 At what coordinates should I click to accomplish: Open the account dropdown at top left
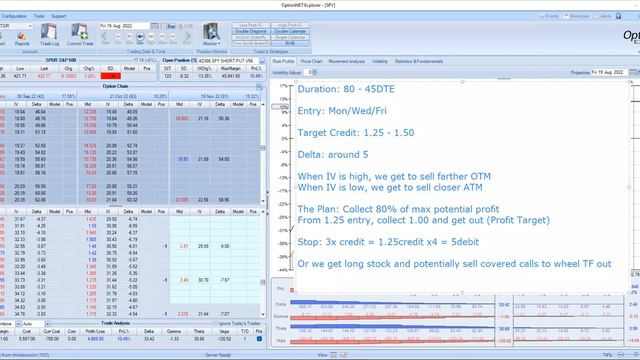pos(30,26)
